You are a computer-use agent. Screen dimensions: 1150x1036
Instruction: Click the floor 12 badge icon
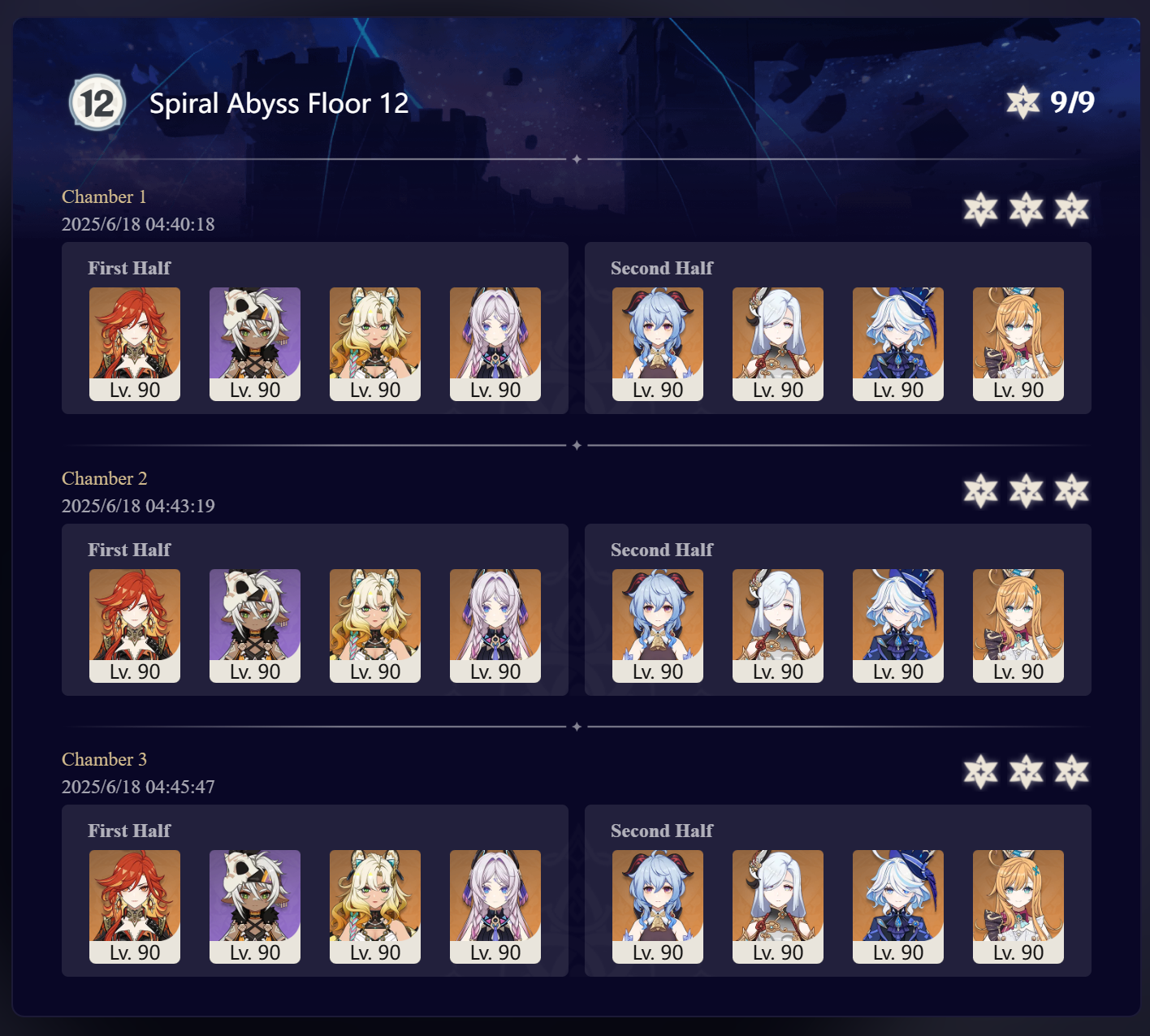(97, 102)
